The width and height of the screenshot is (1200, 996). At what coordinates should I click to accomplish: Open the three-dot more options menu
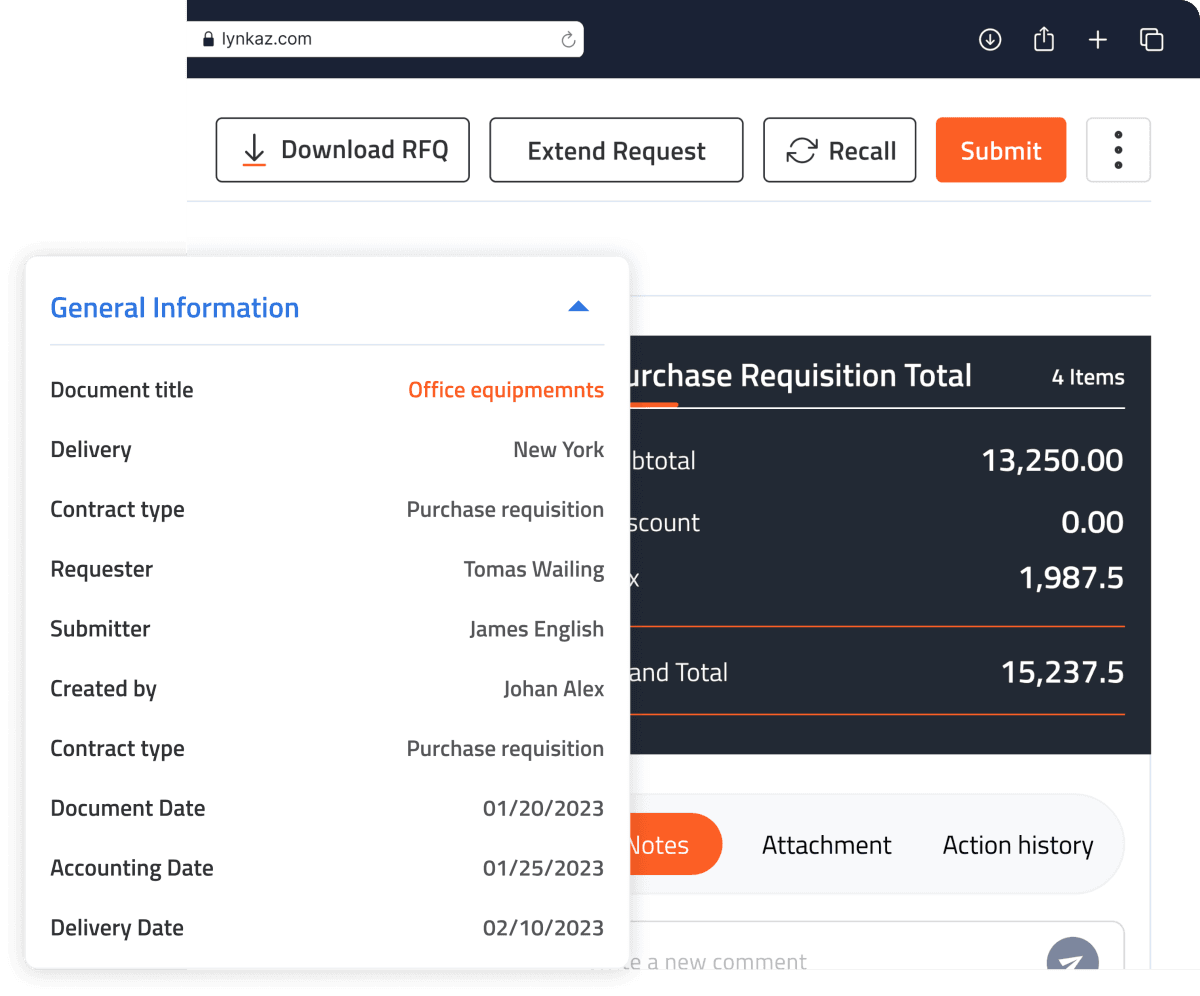(1118, 150)
